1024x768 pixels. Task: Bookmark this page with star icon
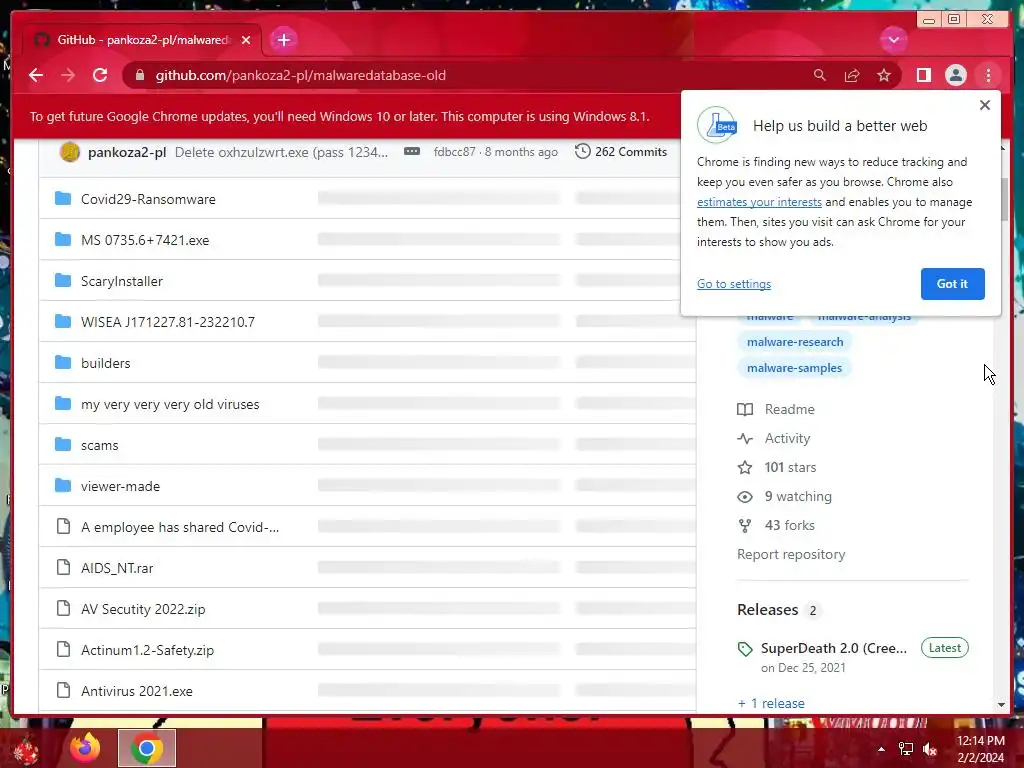pyautogui.click(x=884, y=75)
